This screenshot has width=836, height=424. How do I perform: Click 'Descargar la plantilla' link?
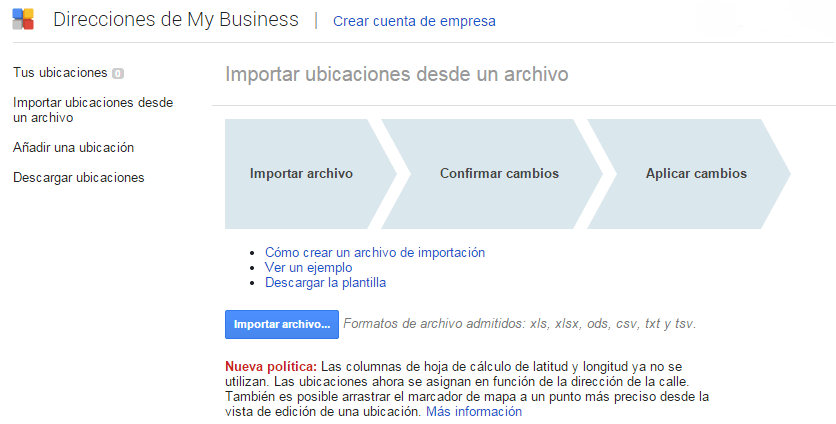[x=325, y=283]
